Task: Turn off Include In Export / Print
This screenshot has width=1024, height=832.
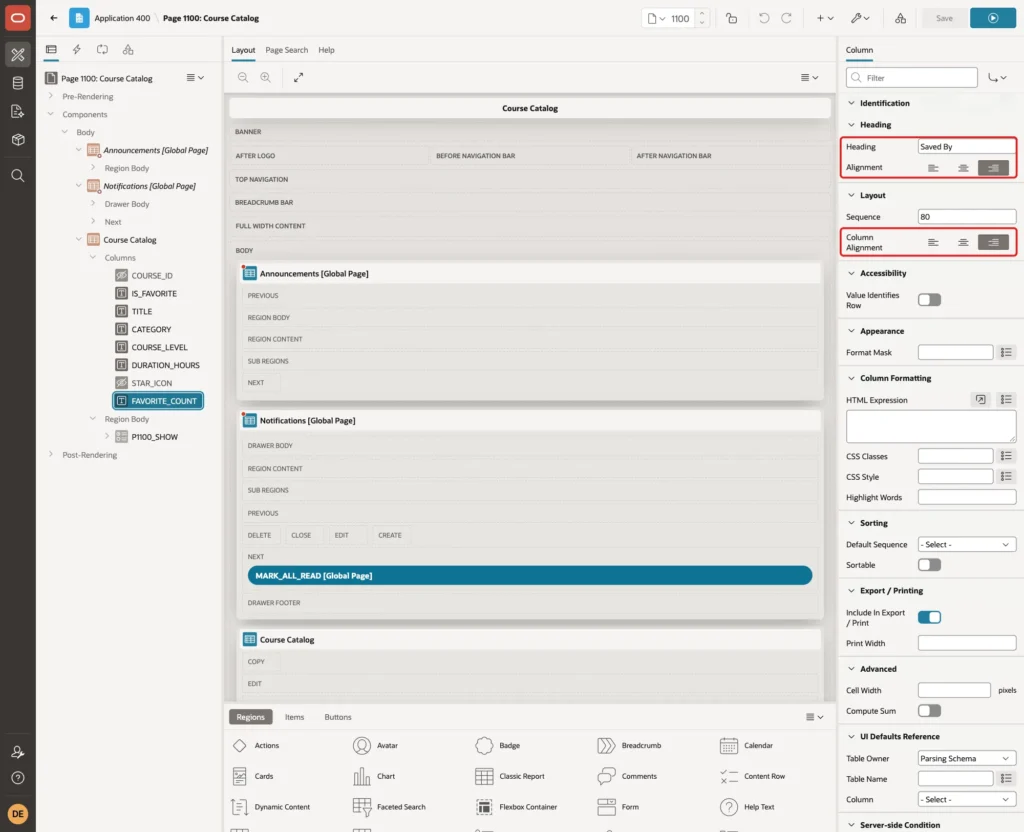Action: coord(929,617)
